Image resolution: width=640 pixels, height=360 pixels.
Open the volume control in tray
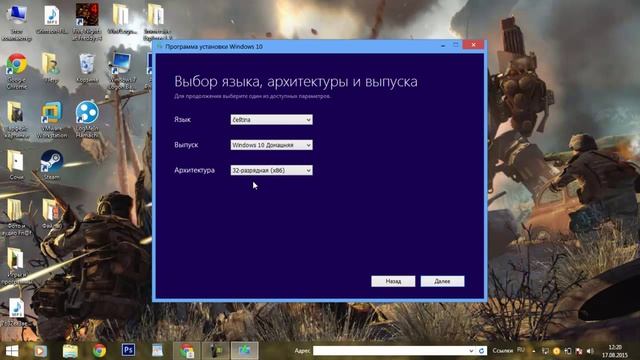click(590, 351)
